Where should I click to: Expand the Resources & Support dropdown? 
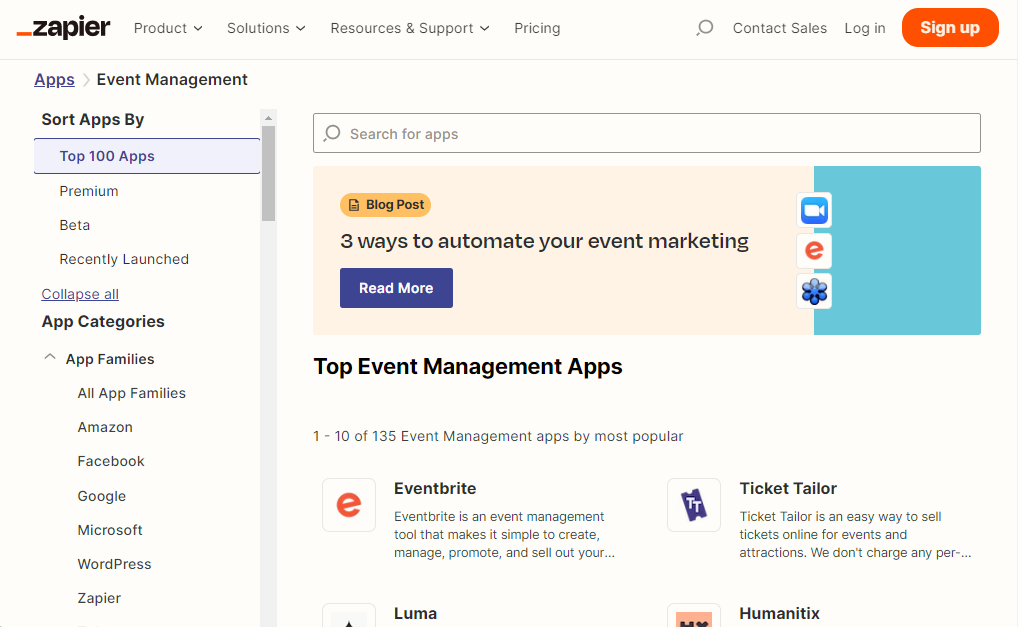pyautogui.click(x=410, y=28)
